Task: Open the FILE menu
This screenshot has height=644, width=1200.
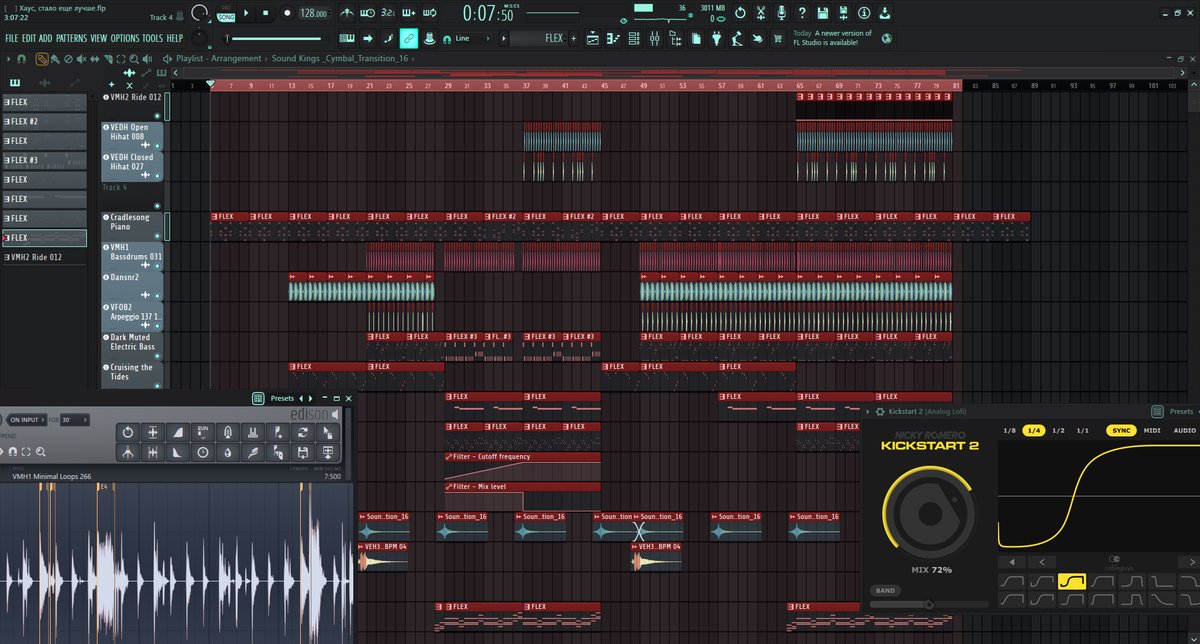Action: click(12, 38)
